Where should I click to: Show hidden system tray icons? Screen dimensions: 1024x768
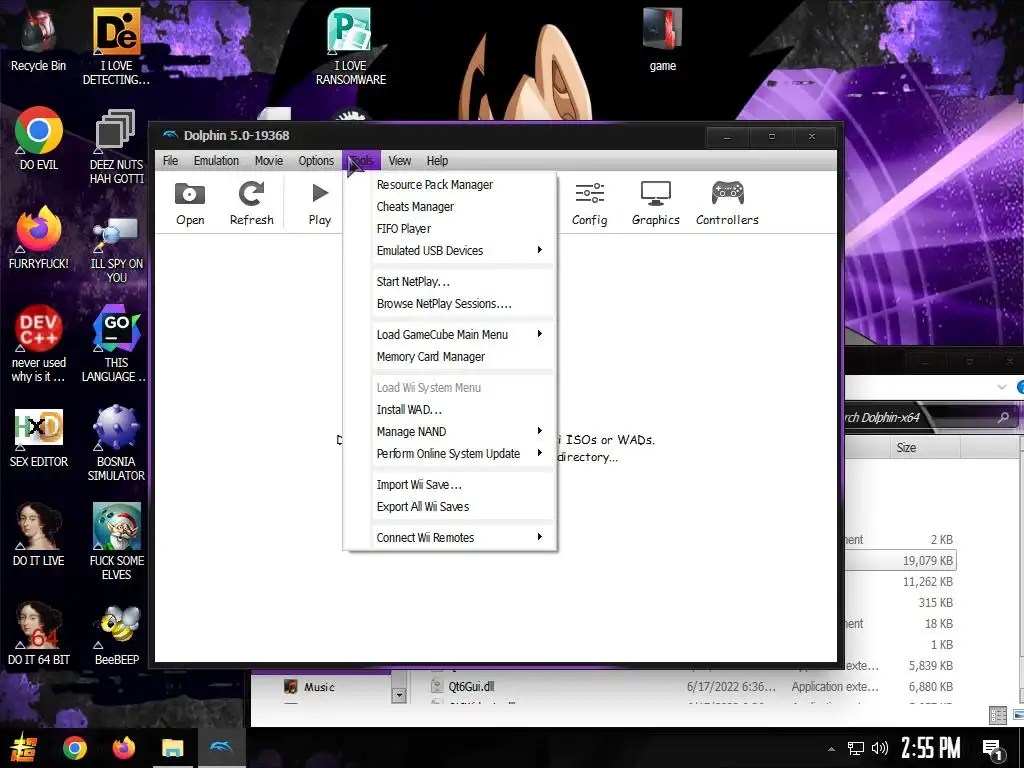(831, 749)
